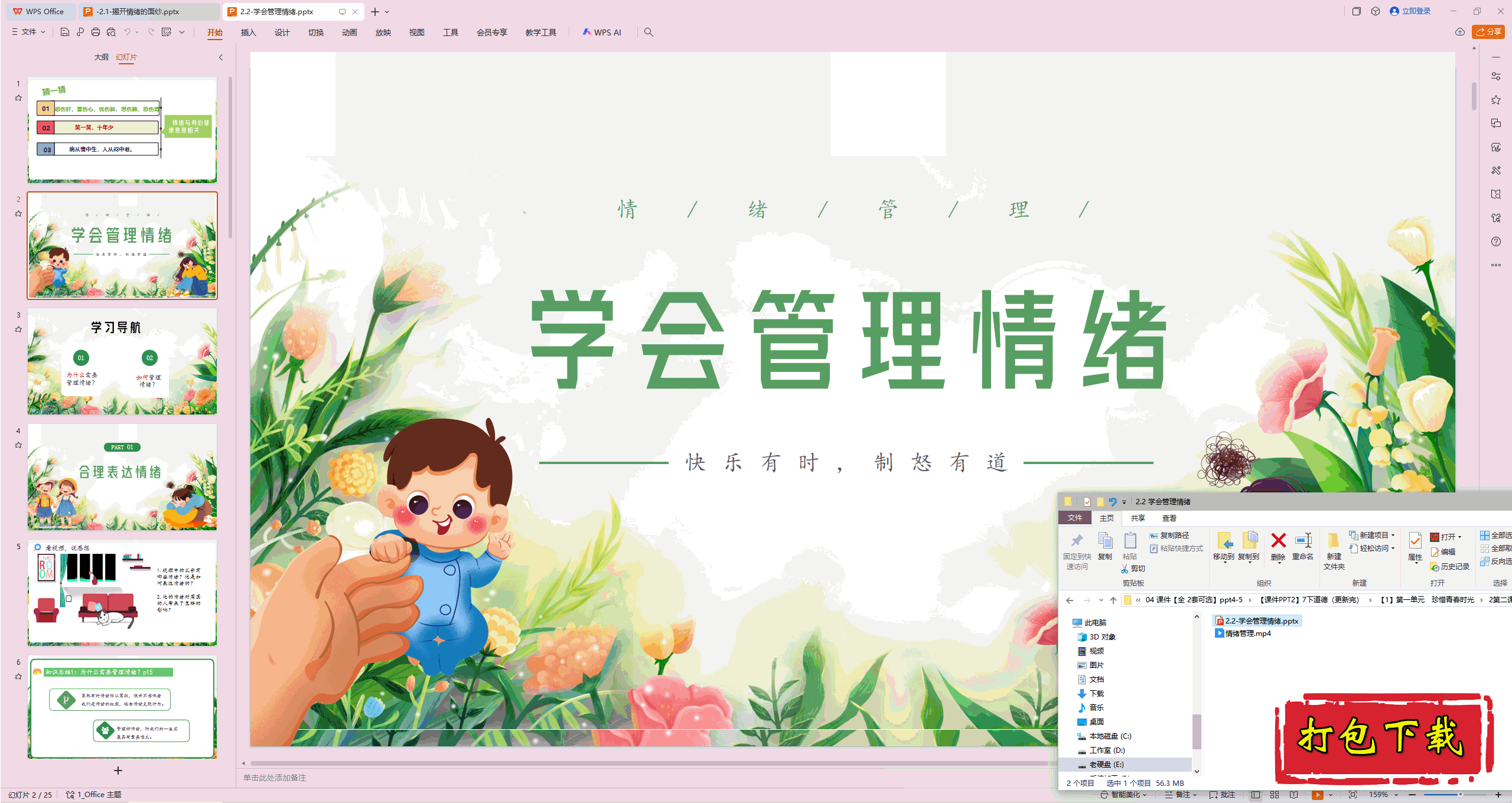This screenshot has height=803, width=1512.
Task: Switch to the 插入 ribbon tab
Action: 248,32
